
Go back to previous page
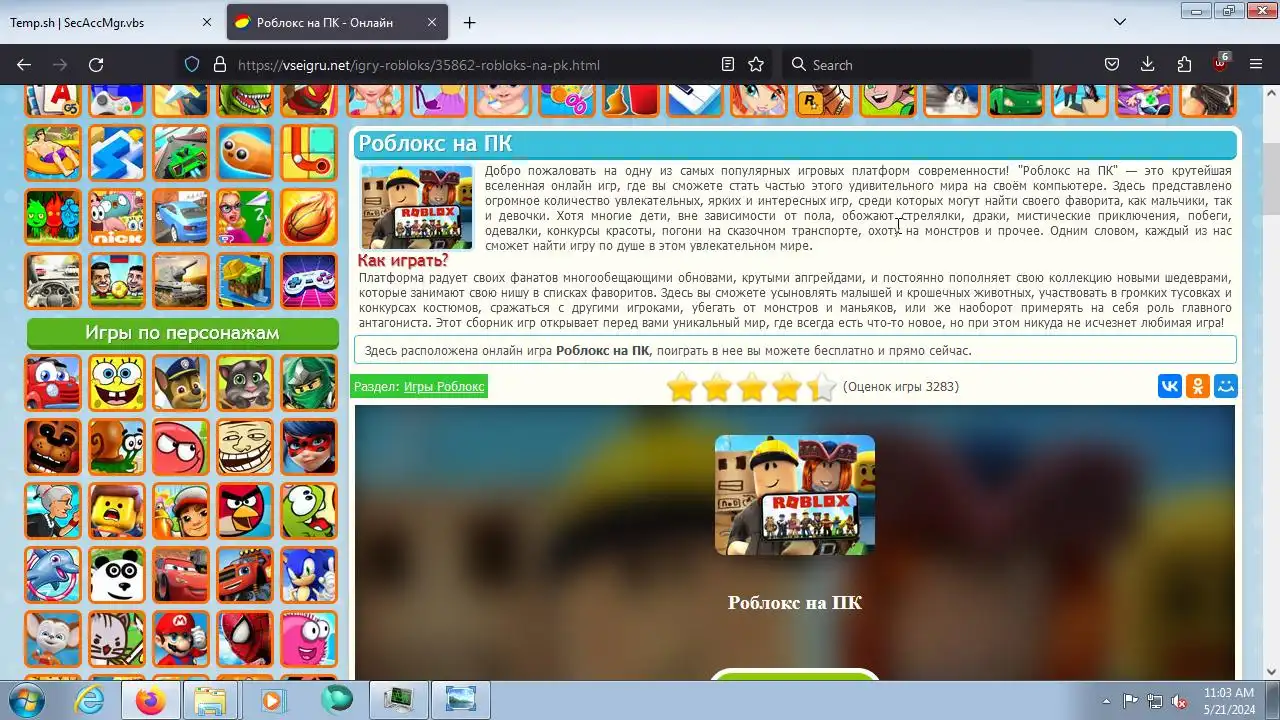(24, 64)
